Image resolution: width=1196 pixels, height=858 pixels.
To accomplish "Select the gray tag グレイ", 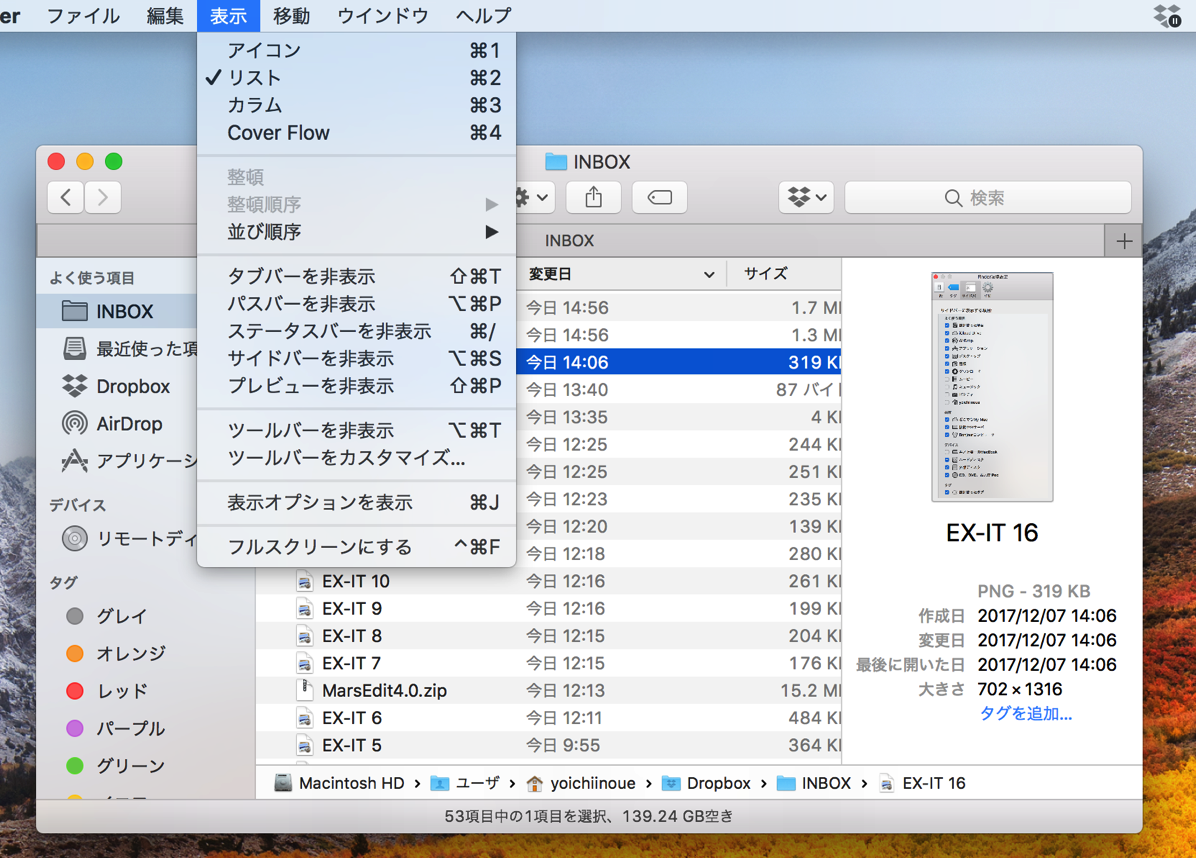I will [107, 616].
